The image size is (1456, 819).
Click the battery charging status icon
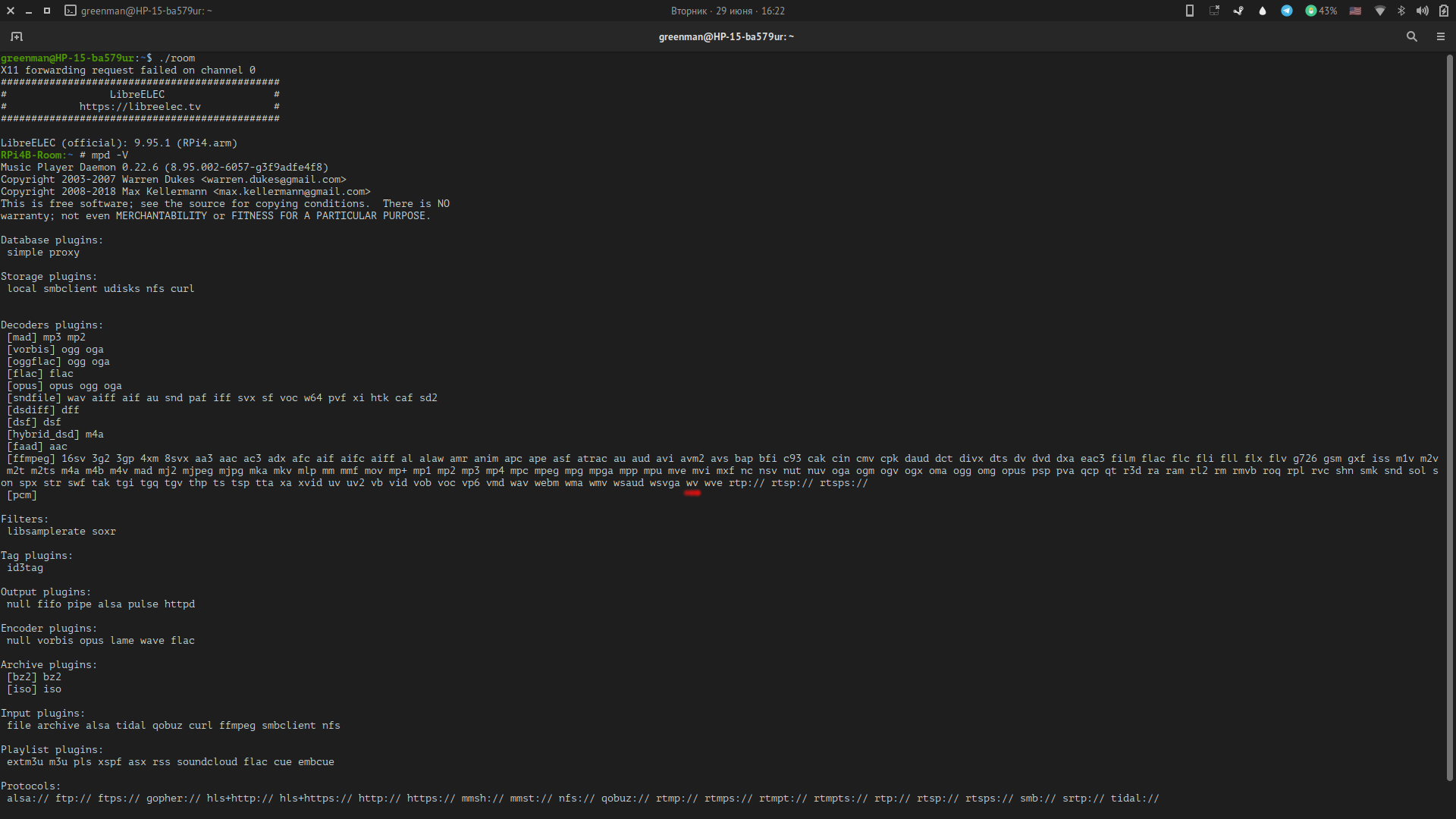[x=1444, y=11]
